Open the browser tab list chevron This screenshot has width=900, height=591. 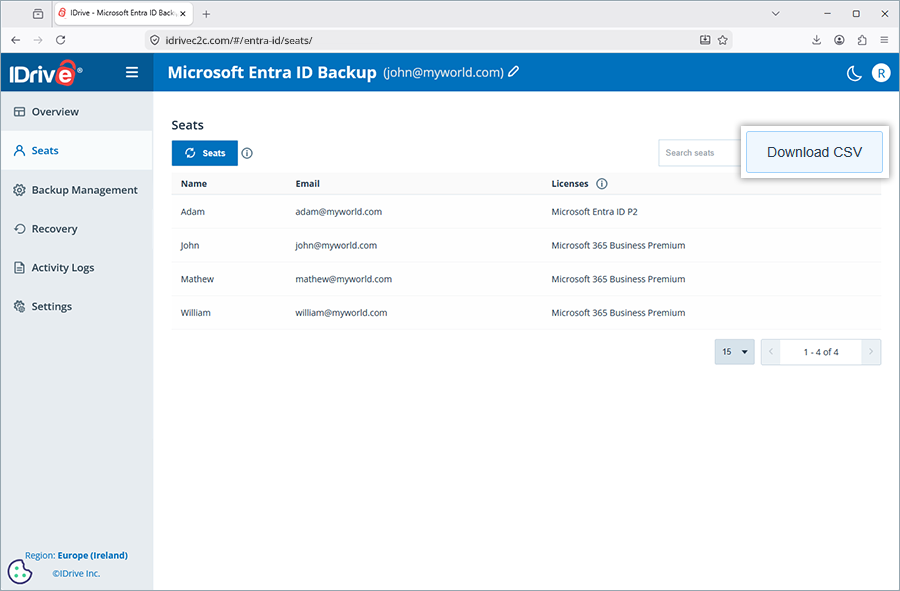(x=775, y=13)
